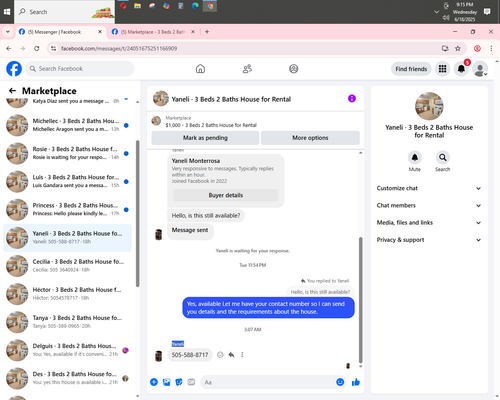
Task: Open the Groups icon in top navigation
Action: coord(294,69)
